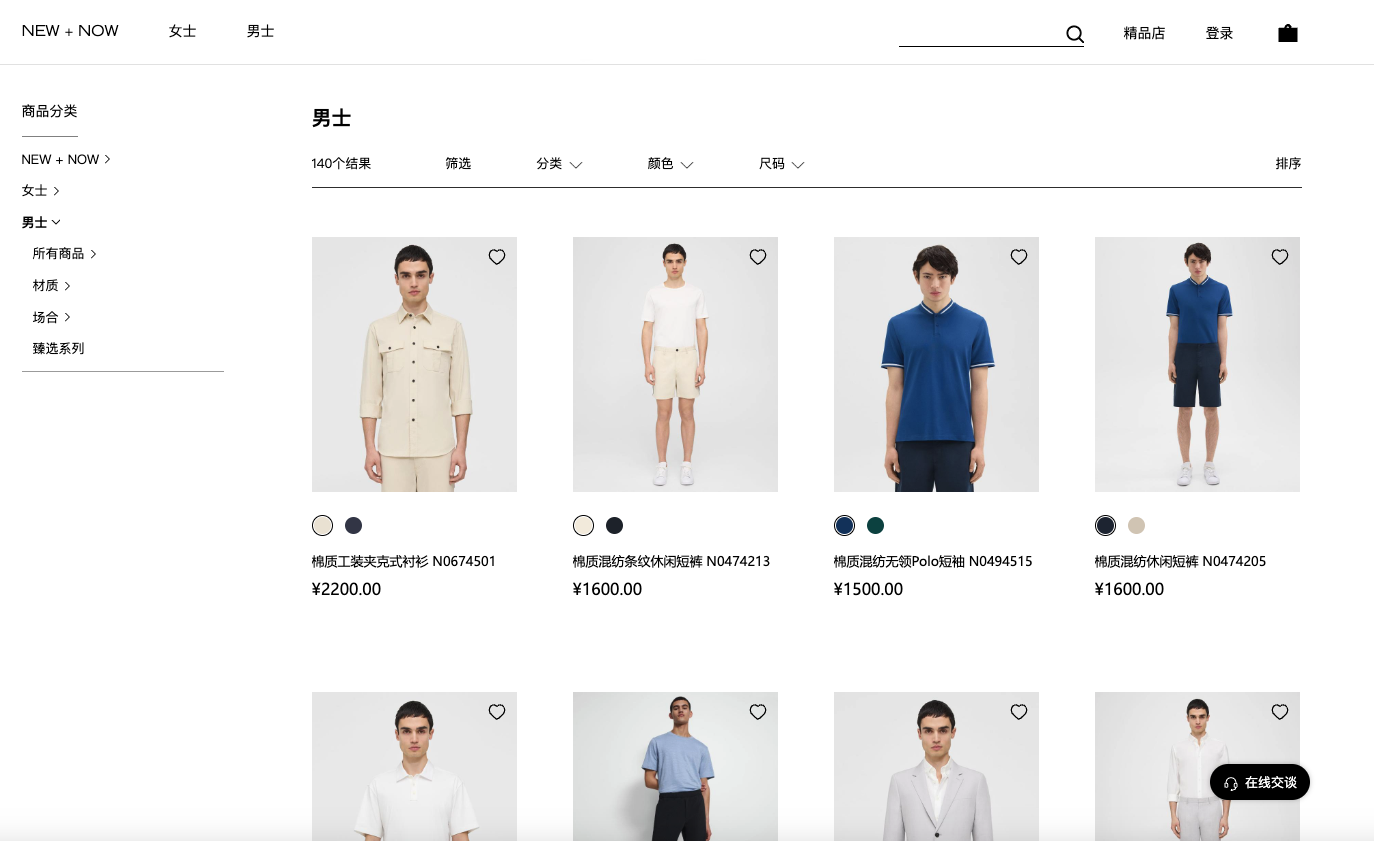Click the 140个结果 result count
The image size is (1374, 841).
[x=341, y=164]
